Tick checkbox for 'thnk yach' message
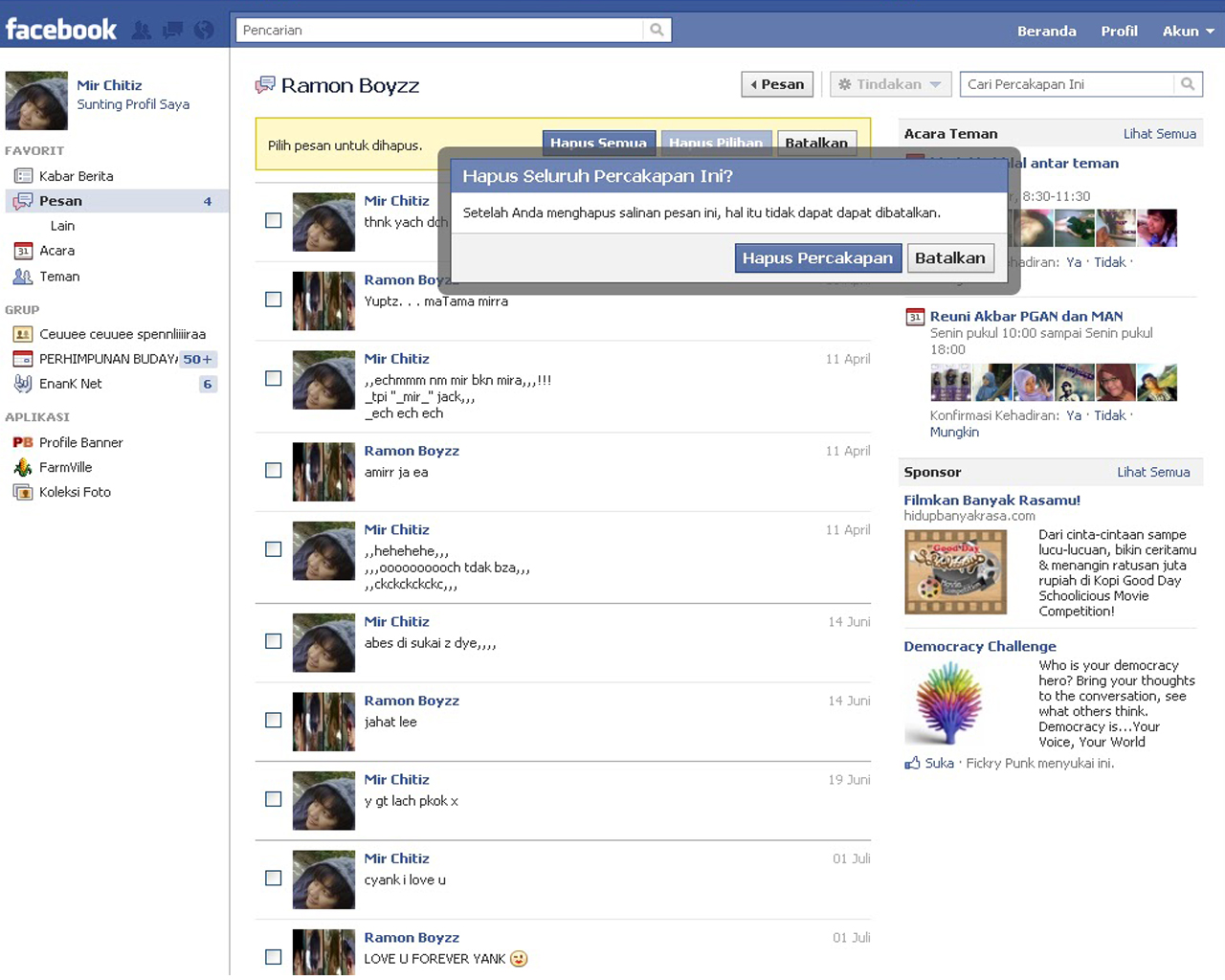Viewport: 1225px width, 980px height. [274, 220]
